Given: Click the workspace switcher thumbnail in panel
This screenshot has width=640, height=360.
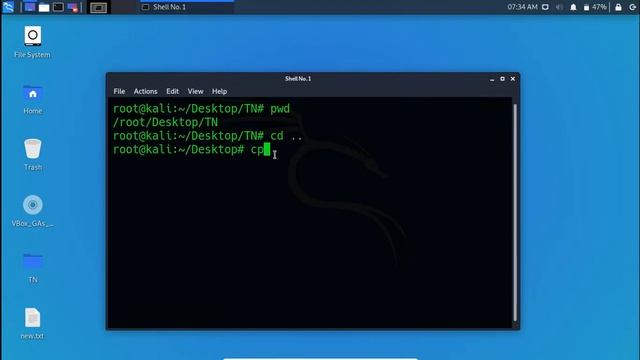Looking at the screenshot, I should 98,7.
